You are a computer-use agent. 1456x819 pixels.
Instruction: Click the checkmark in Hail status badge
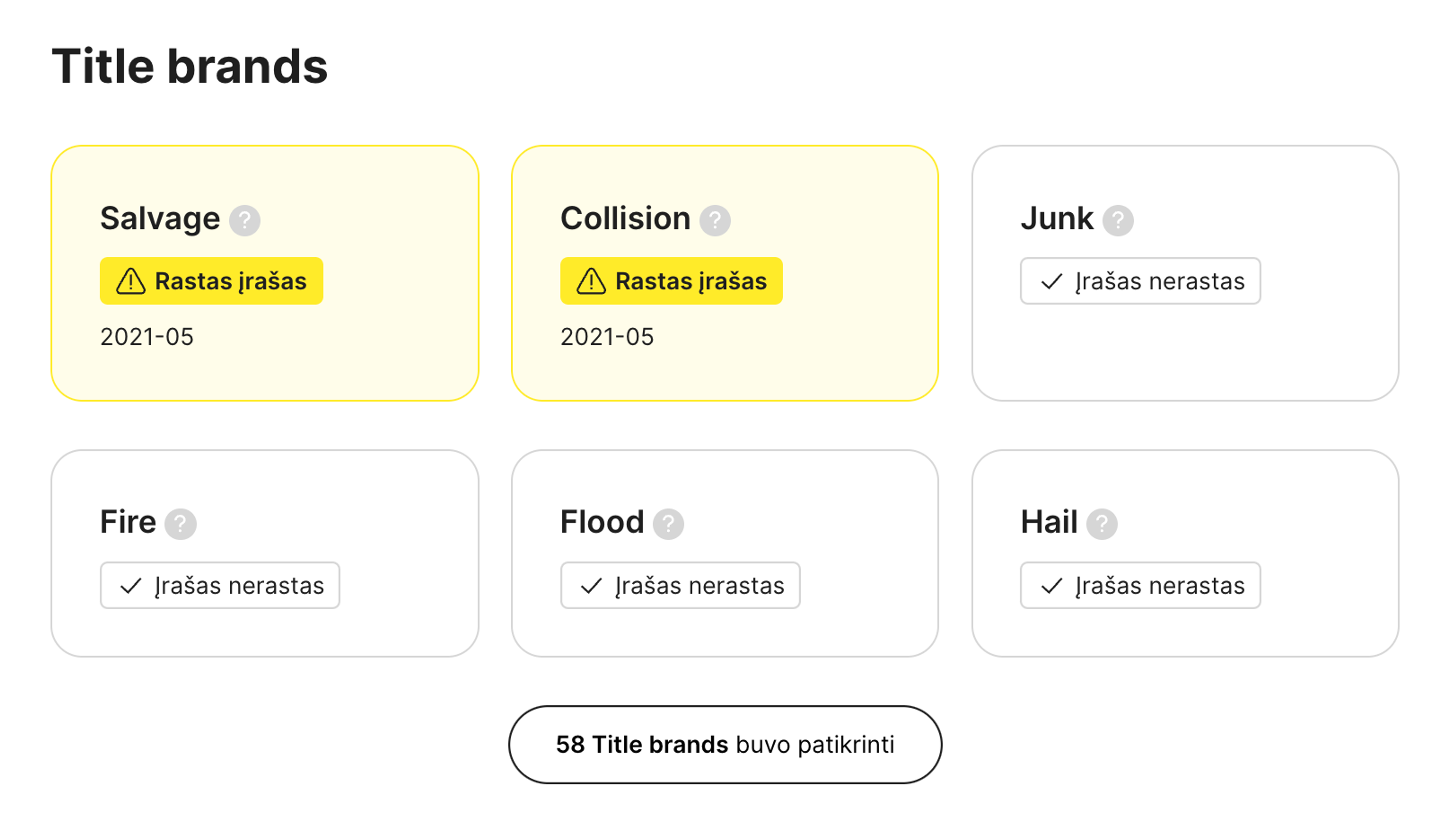coord(1051,585)
